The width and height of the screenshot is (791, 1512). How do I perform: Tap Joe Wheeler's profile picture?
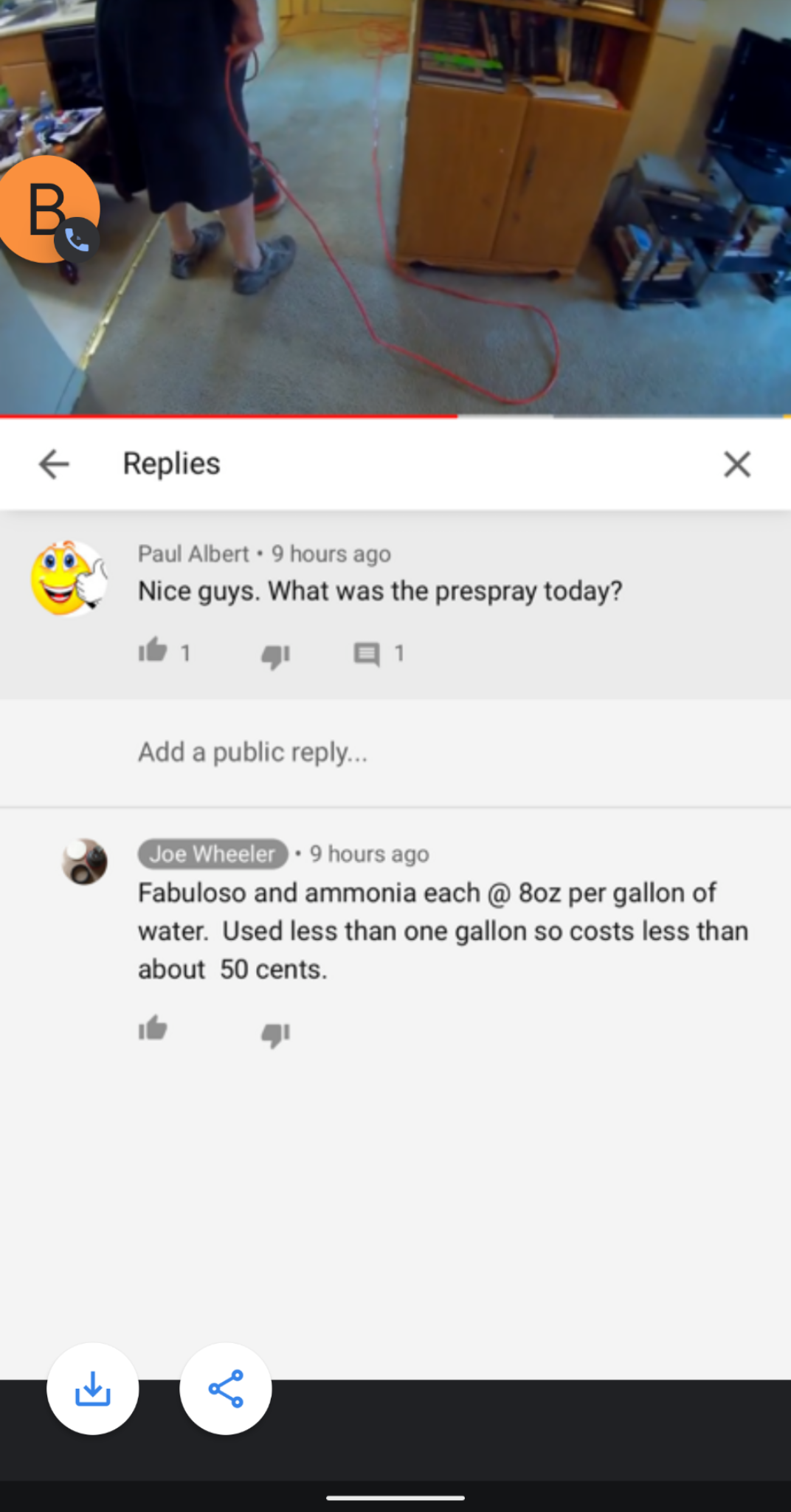pyautogui.click(x=84, y=862)
